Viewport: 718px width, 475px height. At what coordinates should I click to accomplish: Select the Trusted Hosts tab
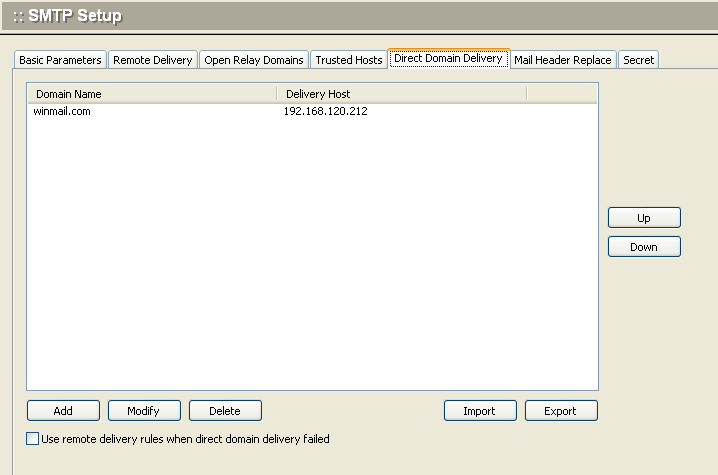348,60
